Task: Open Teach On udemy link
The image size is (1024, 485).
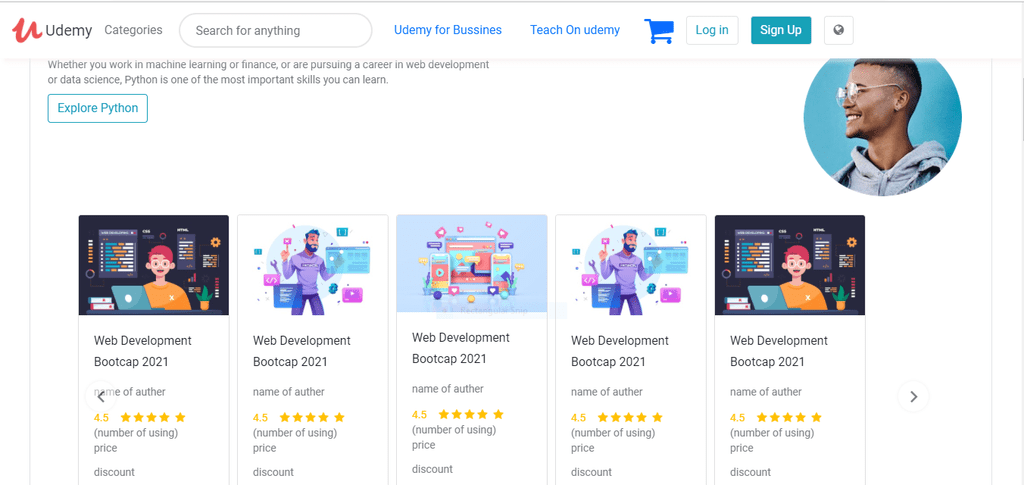Action: pyautogui.click(x=575, y=30)
